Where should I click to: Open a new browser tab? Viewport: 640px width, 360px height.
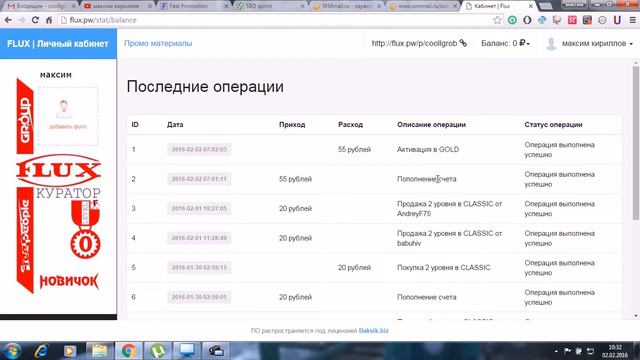click(x=545, y=6)
